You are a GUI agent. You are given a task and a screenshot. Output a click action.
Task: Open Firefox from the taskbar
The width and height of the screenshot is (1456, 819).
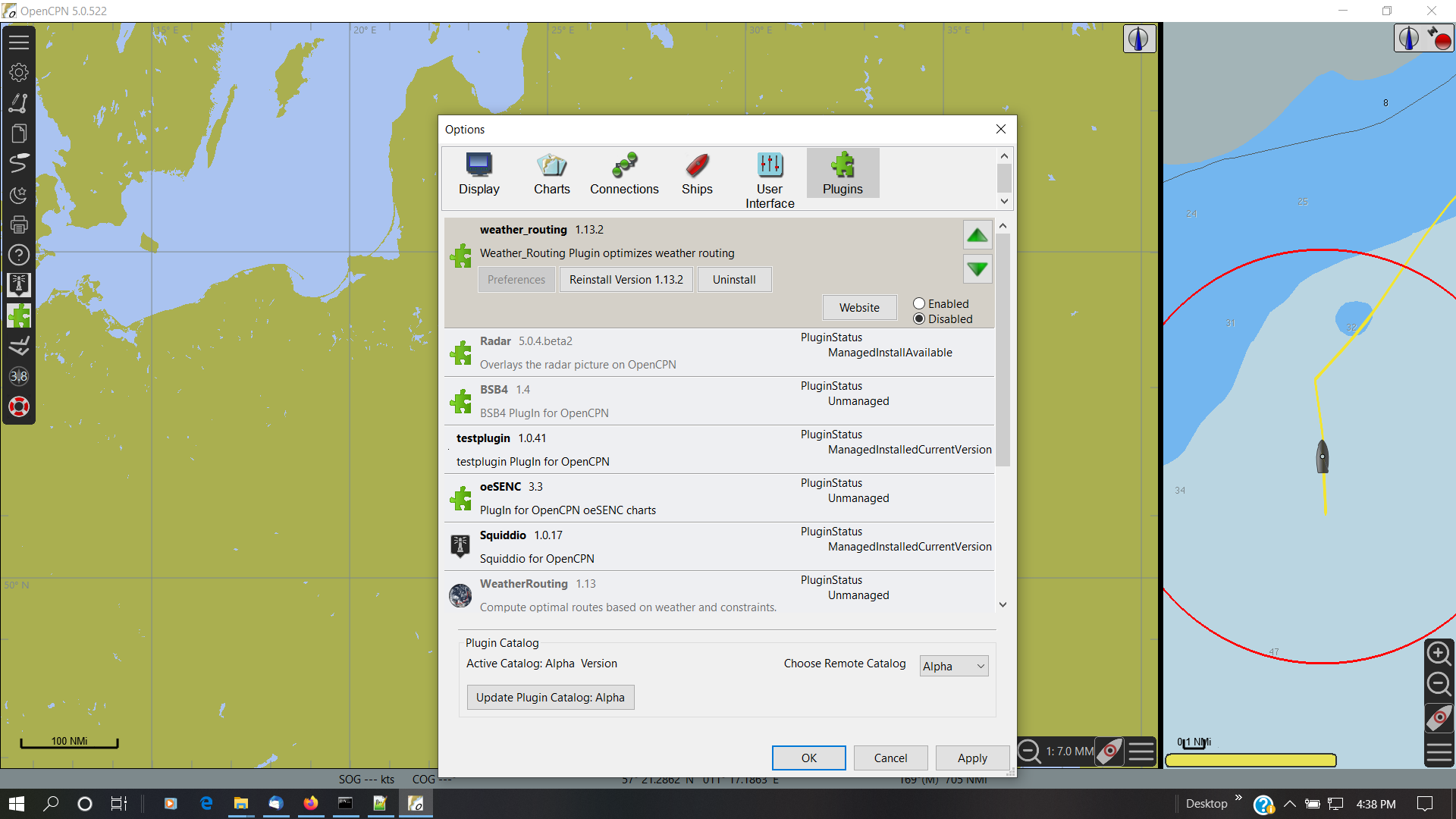(x=311, y=804)
